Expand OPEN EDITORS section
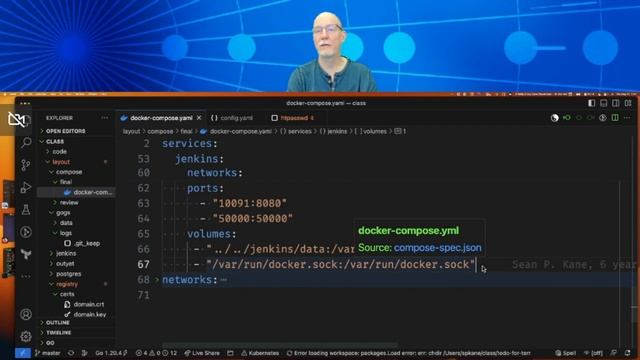Viewport: 640px width, 360px height. point(65,131)
